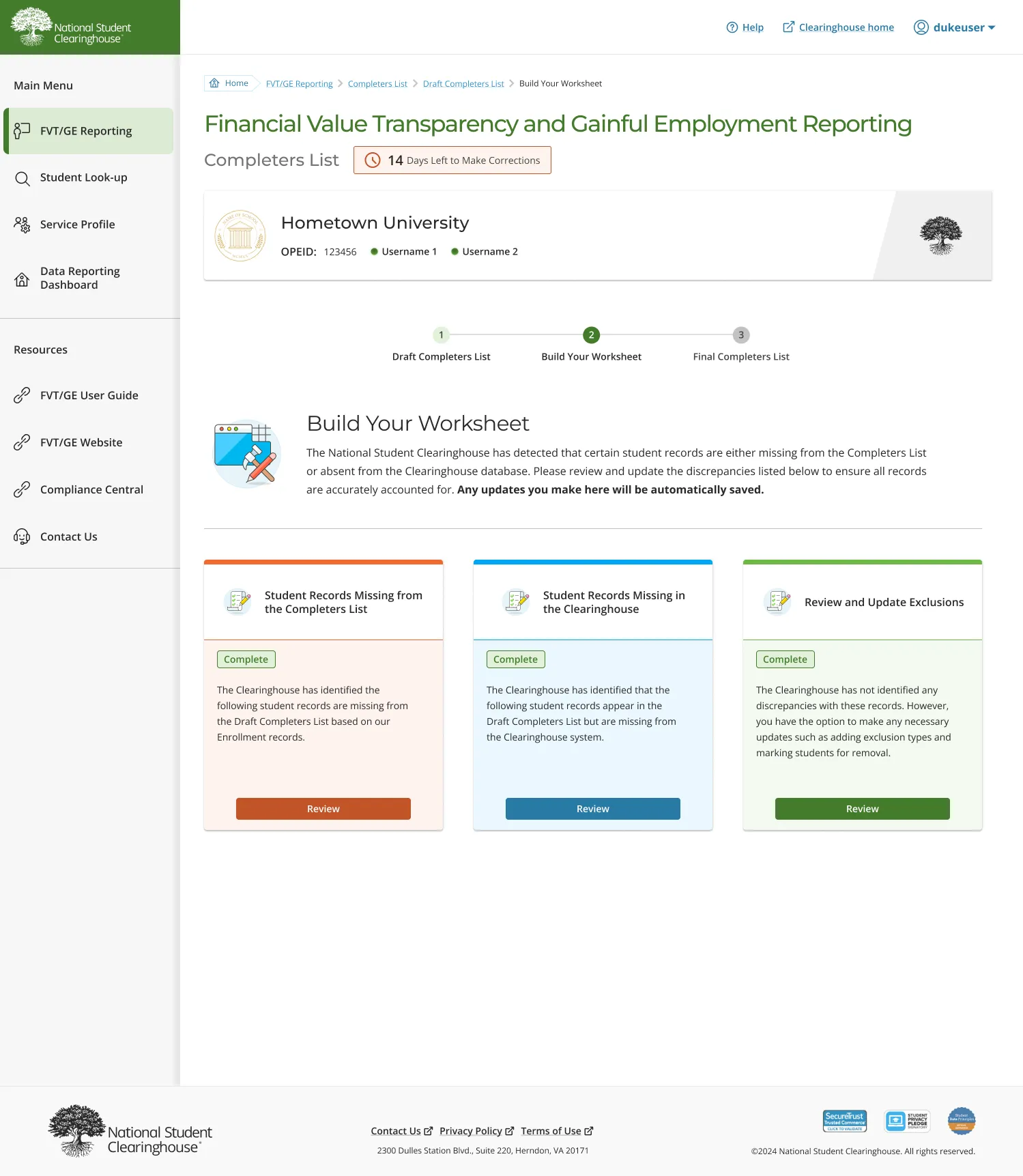
Task: Click the Service Profile people-gear icon
Action: pos(22,225)
